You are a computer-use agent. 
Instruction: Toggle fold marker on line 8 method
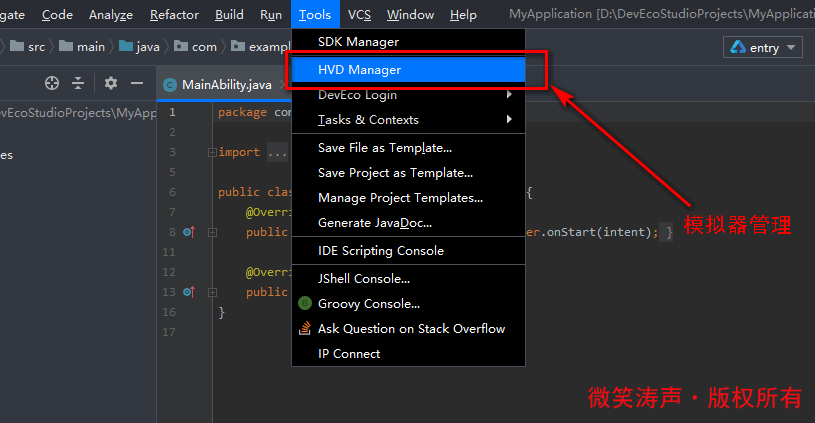(211, 232)
